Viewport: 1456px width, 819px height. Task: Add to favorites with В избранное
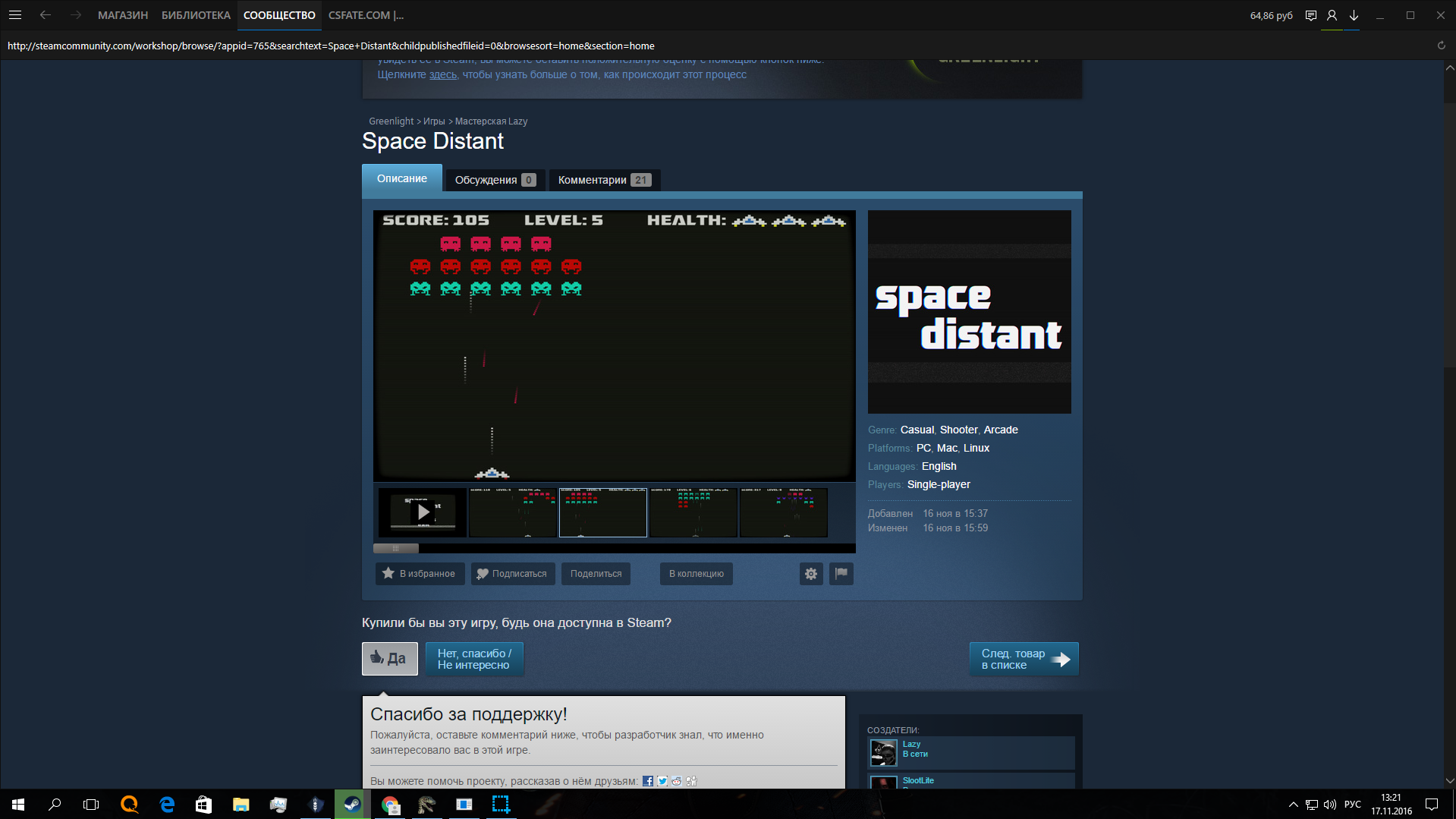point(420,574)
